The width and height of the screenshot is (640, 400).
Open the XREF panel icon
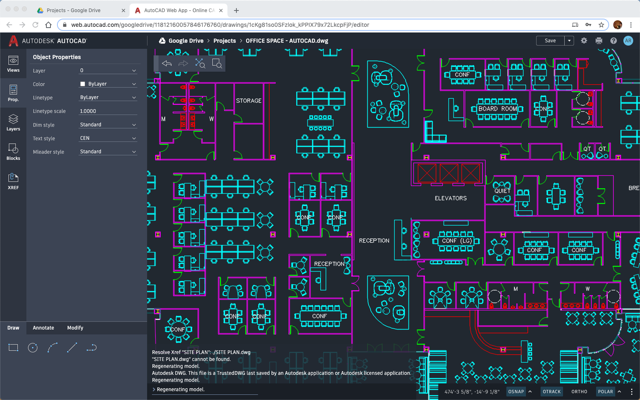tap(13, 182)
